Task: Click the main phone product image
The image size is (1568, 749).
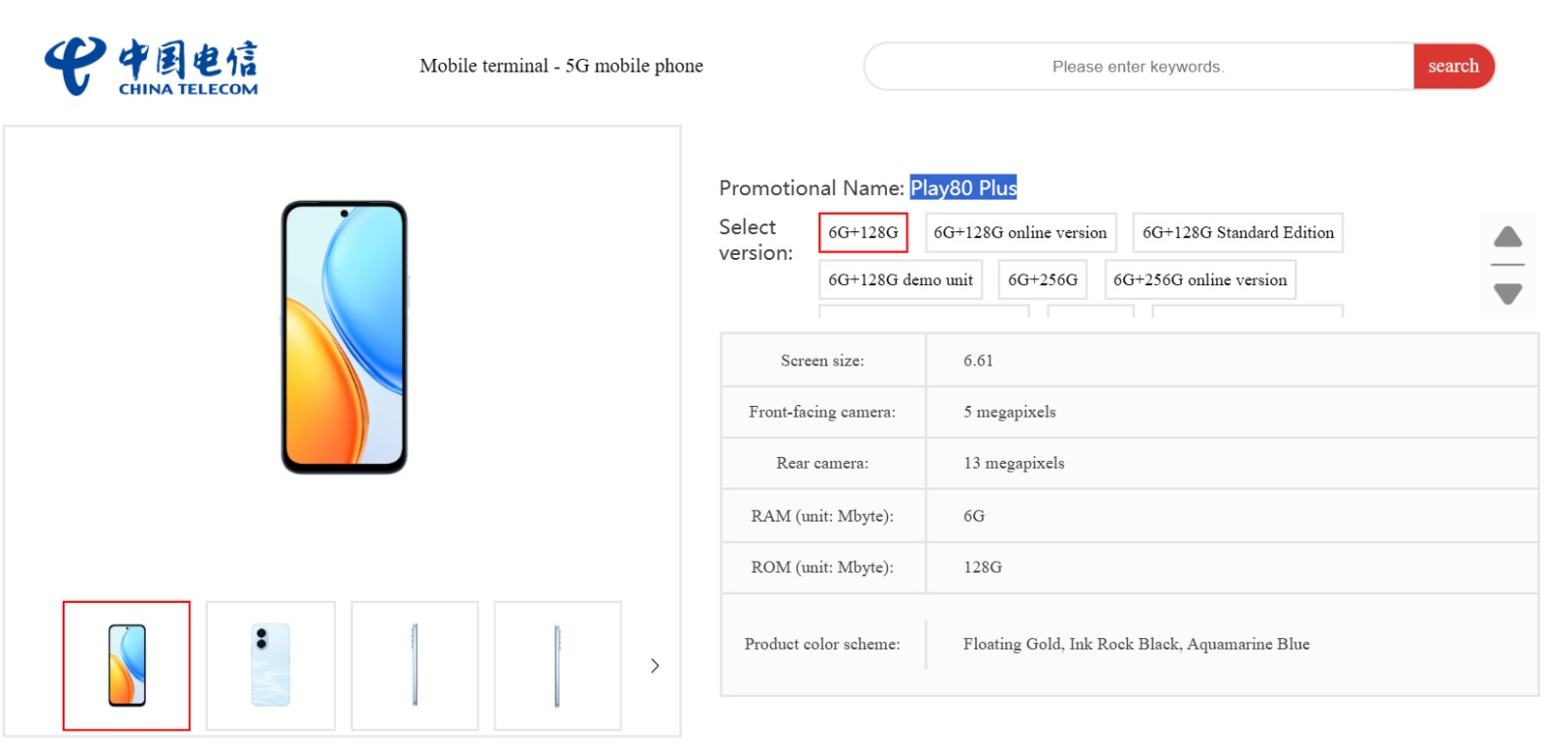Action: (x=344, y=337)
